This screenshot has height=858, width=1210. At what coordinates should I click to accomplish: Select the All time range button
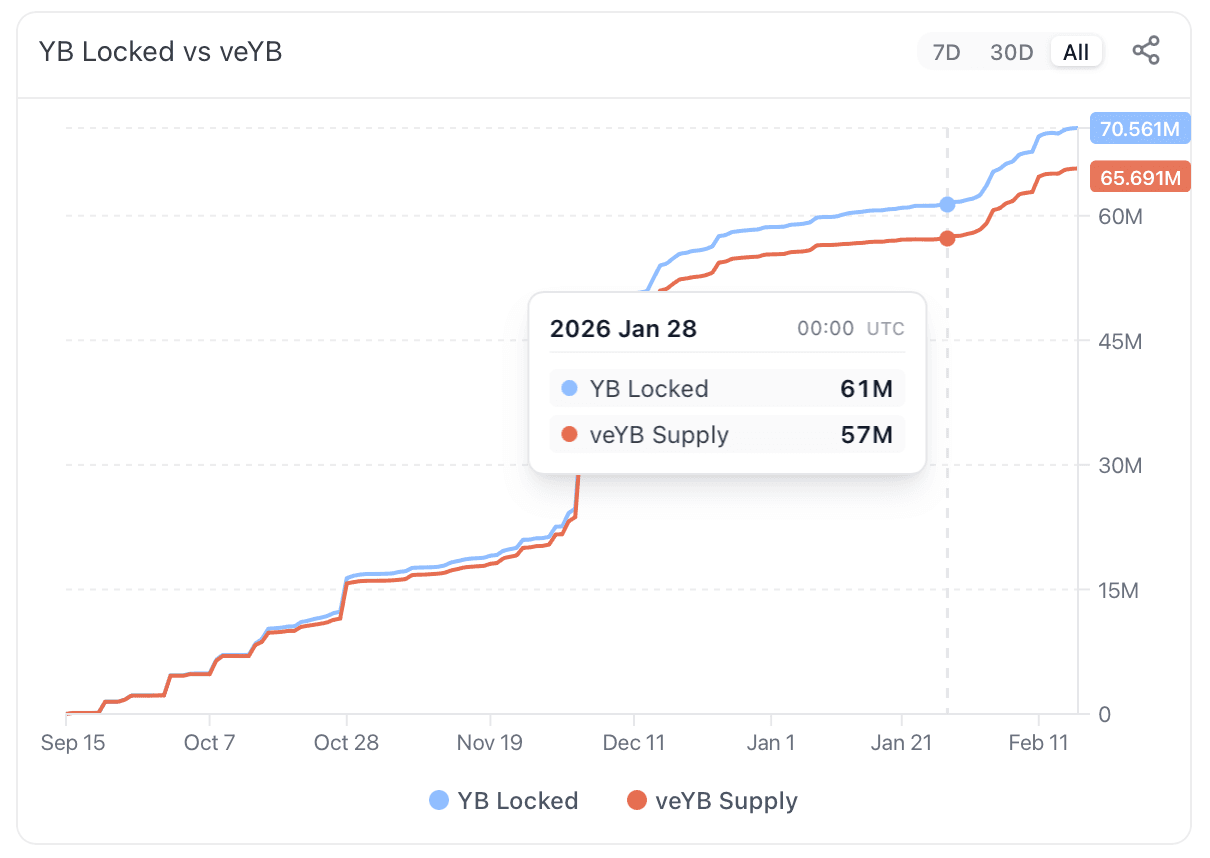tap(1076, 52)
